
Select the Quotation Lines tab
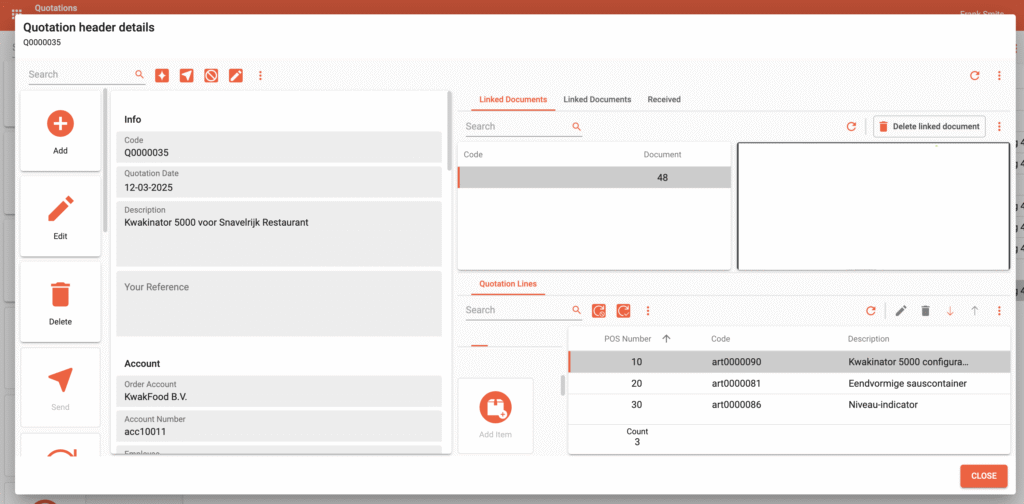click(507, 284)
